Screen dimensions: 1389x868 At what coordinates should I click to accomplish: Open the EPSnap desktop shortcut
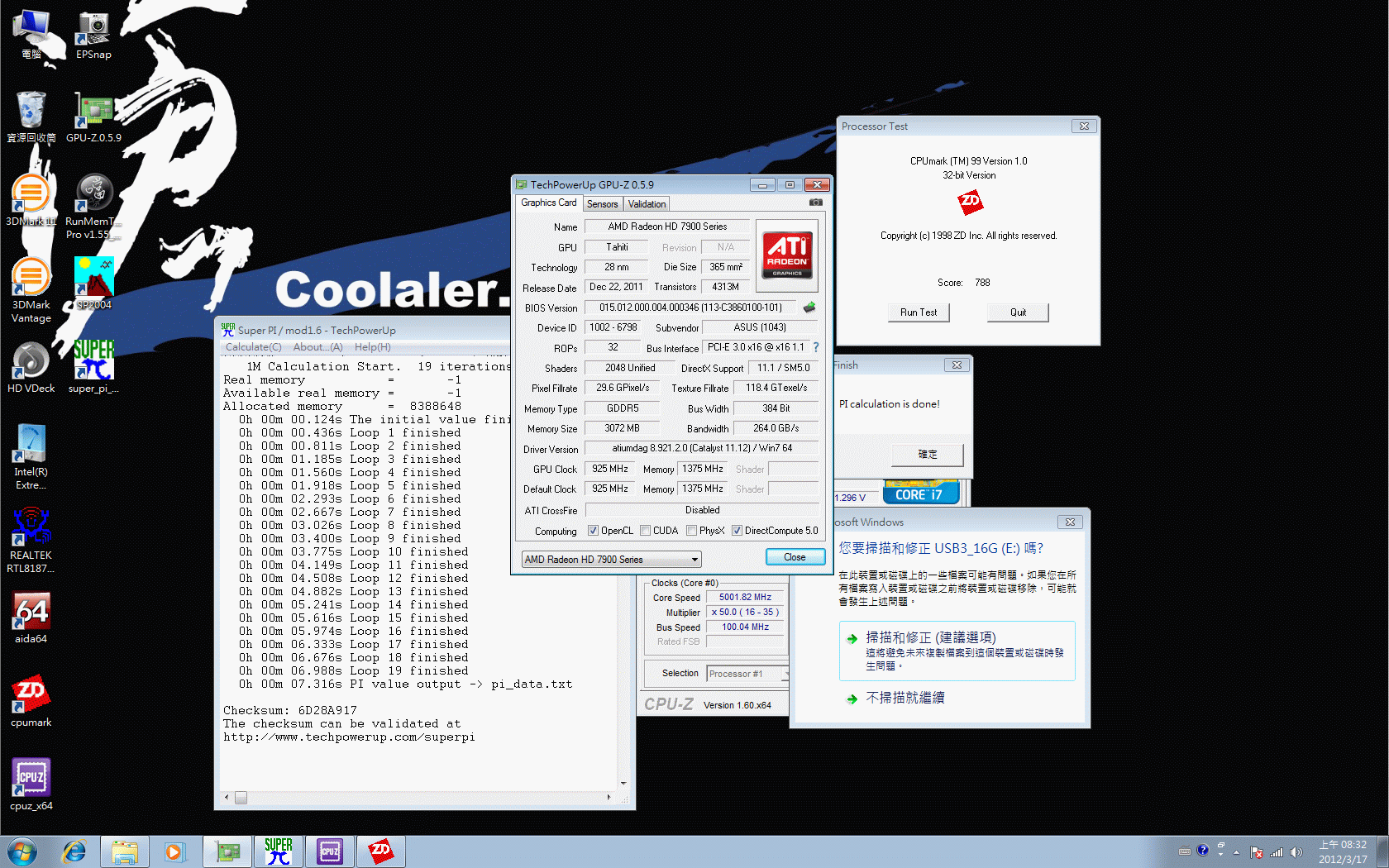click(93, 35)
